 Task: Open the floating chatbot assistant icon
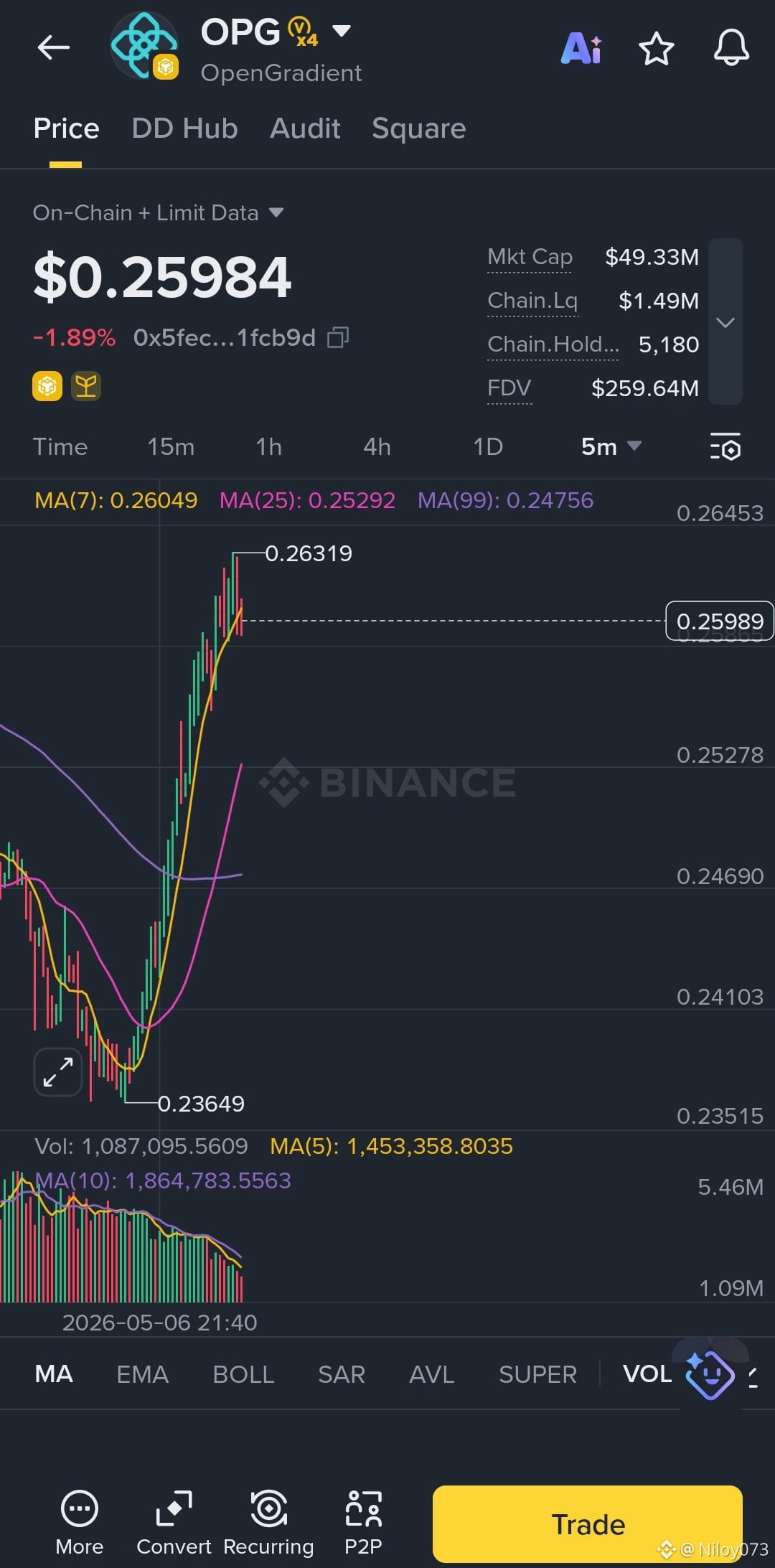click(710, 1374)
